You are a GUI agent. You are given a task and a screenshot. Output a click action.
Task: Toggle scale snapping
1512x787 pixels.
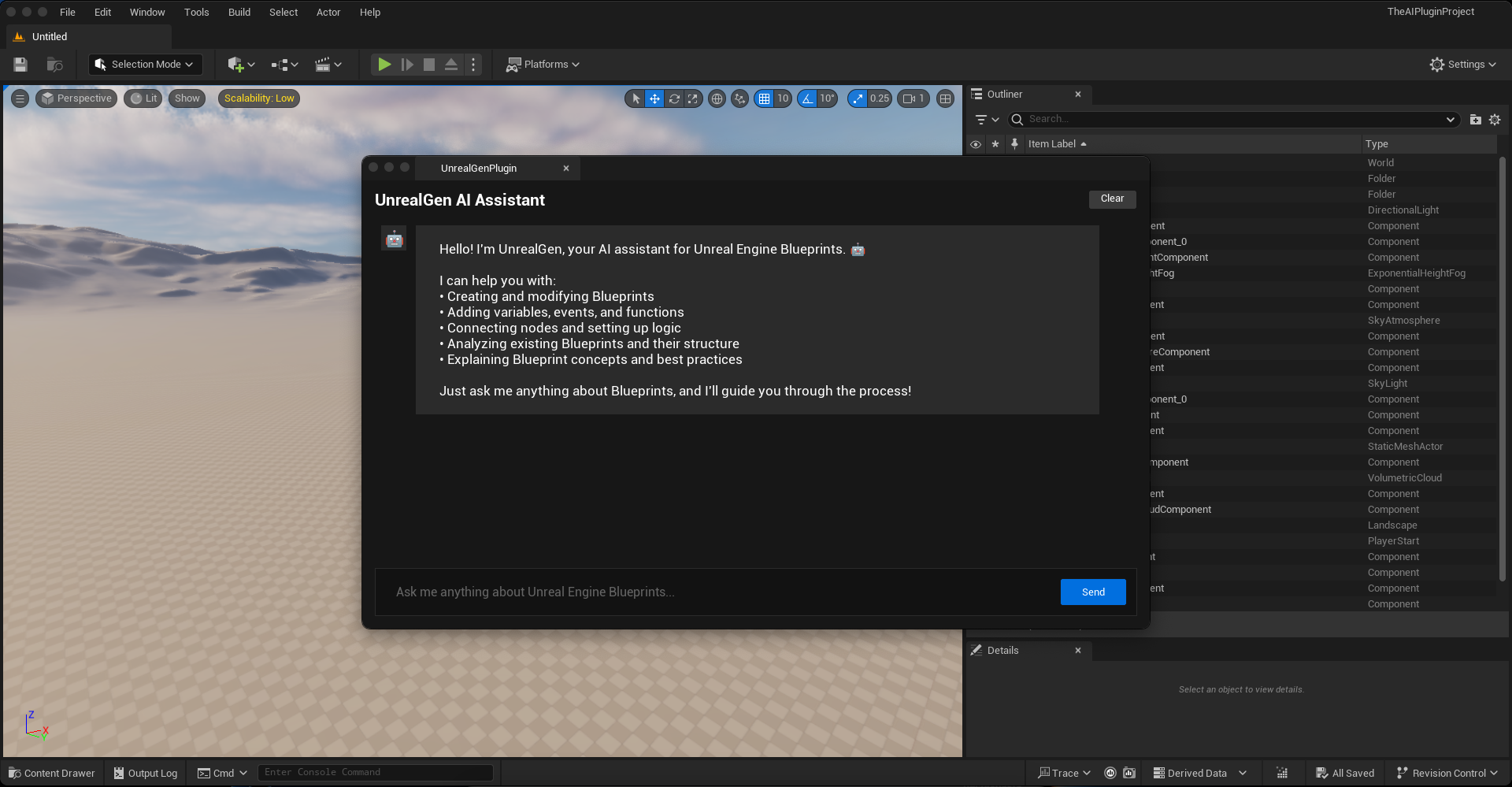pyautogui.click(x=858, y=98)
